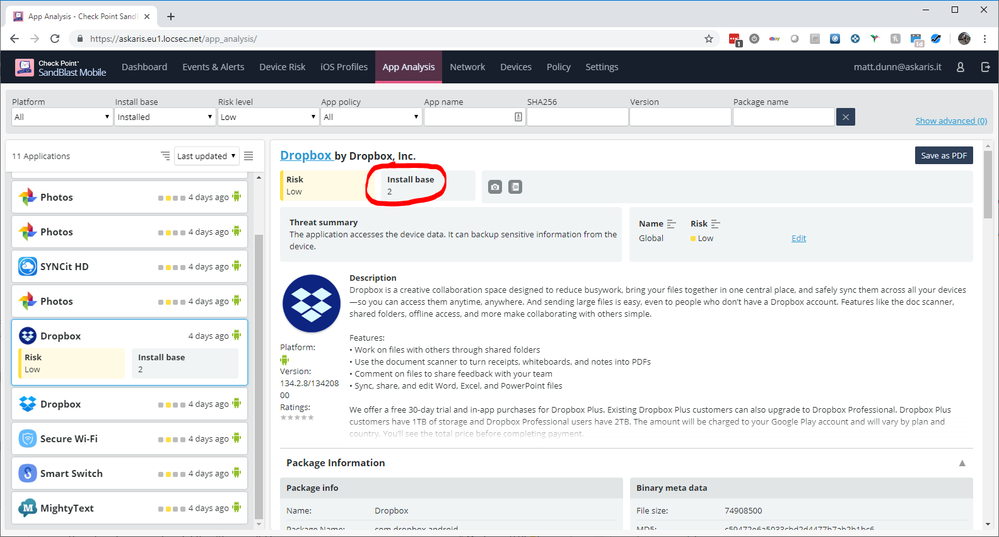Click the Ratings stars under Version

coord(298,417)
